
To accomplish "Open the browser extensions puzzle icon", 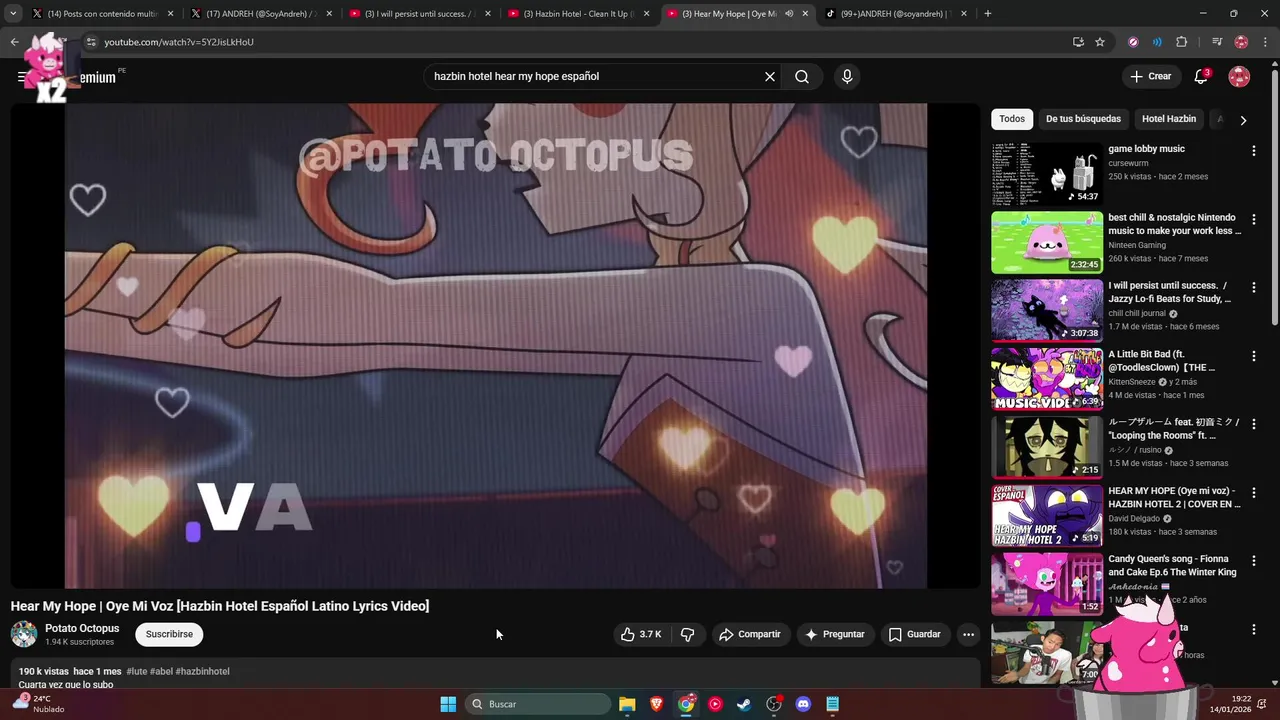I will click(1181, 42).
